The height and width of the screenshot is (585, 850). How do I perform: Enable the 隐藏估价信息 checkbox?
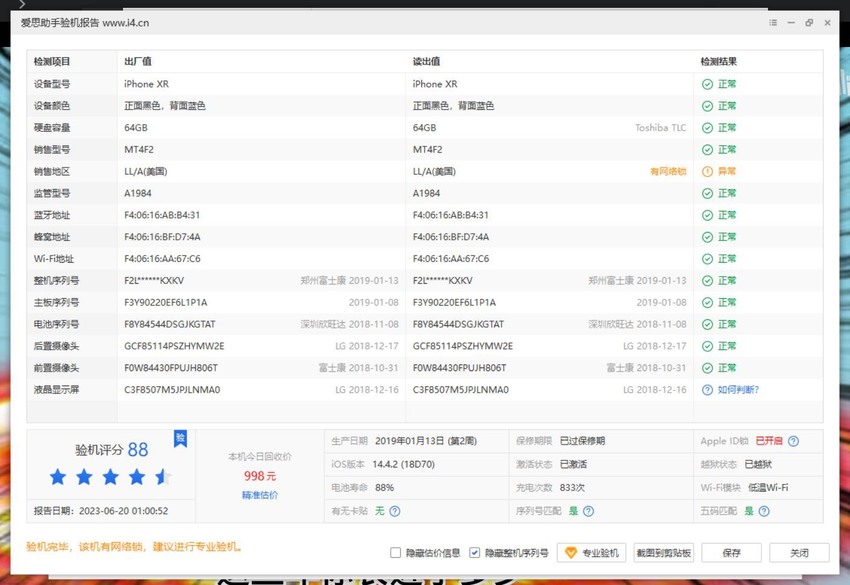[395, 552]
